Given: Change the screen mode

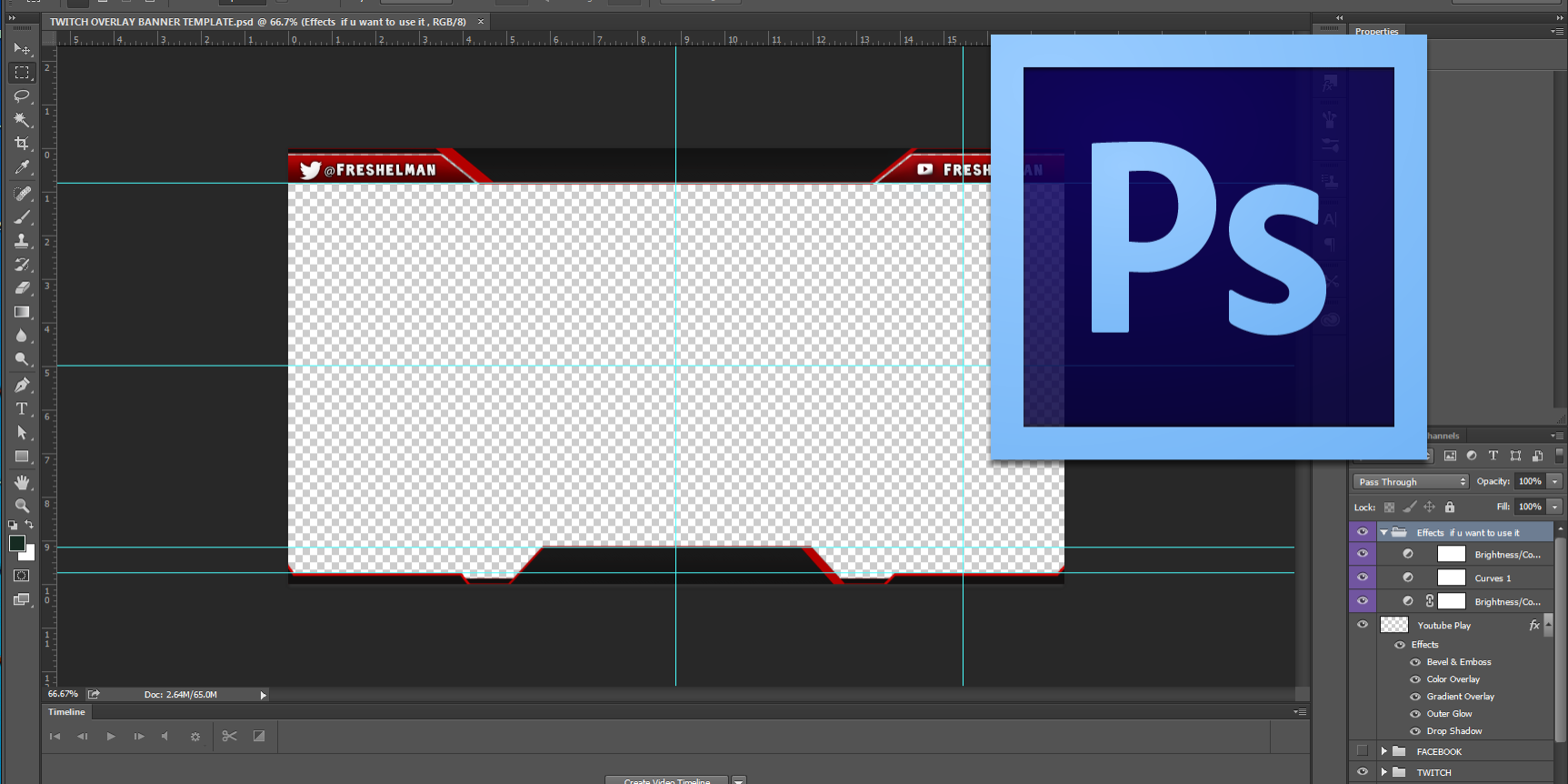Looking at the screenshot, I should click(22, 599).
